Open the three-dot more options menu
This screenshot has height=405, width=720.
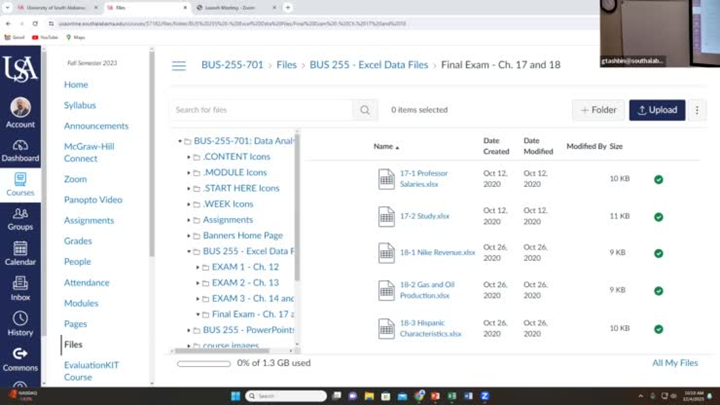697,110
